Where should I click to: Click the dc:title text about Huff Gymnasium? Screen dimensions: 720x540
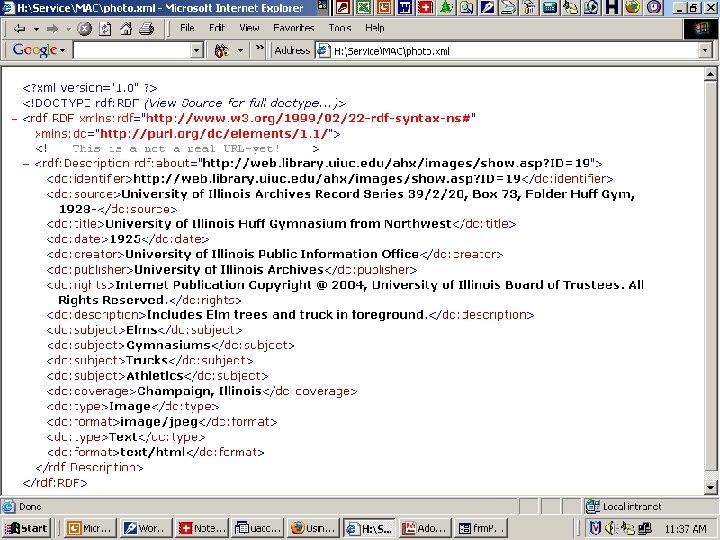click(278, 224)
